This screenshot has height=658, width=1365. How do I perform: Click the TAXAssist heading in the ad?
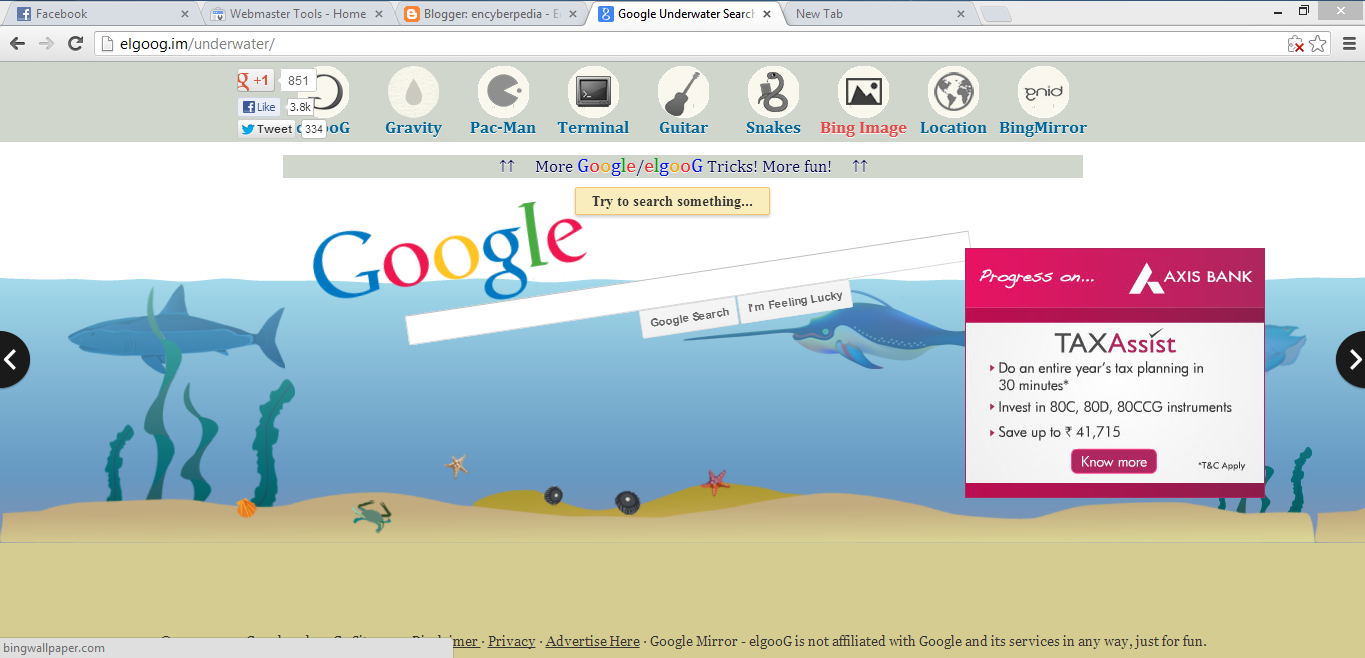click(1115, 342)
